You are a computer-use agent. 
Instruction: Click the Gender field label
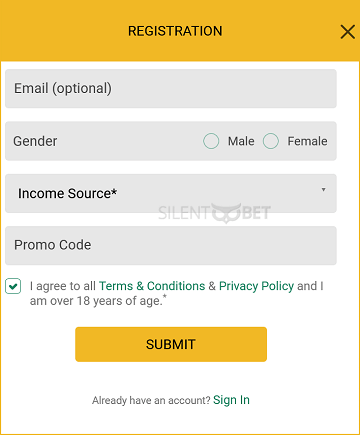(35, 141)
